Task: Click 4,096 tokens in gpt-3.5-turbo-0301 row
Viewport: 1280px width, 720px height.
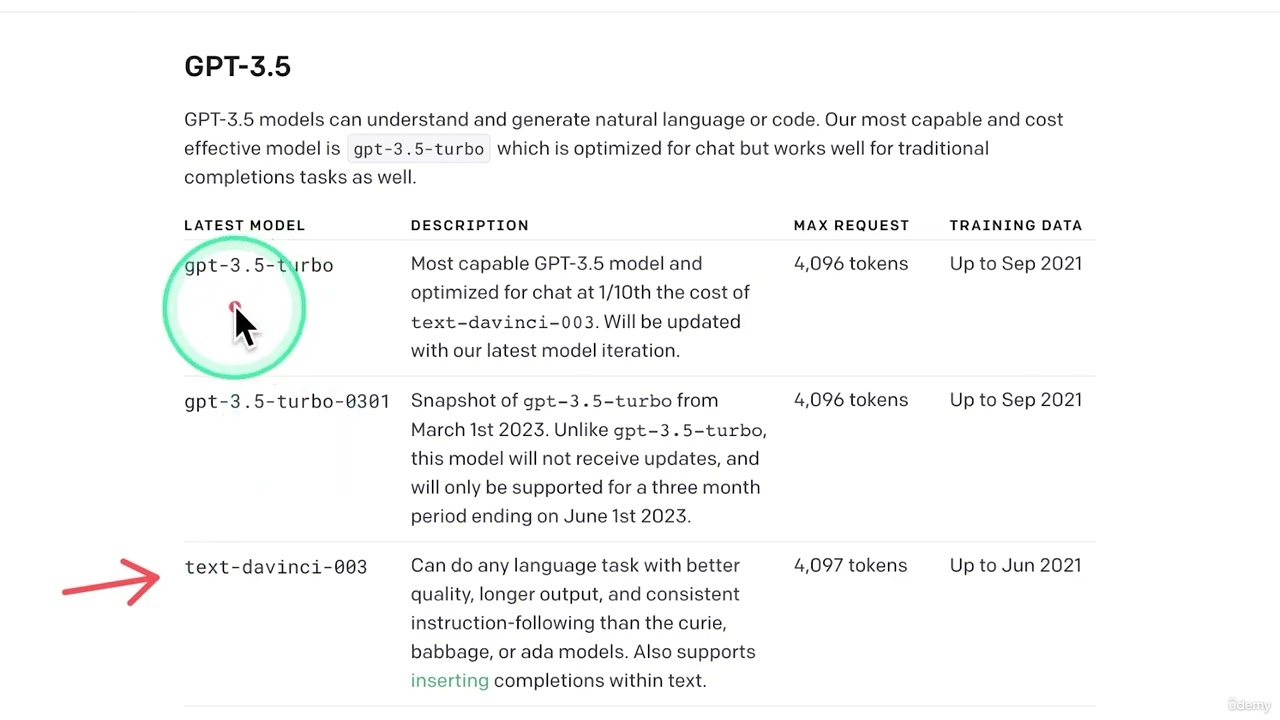Action: (x=851, y=399)
